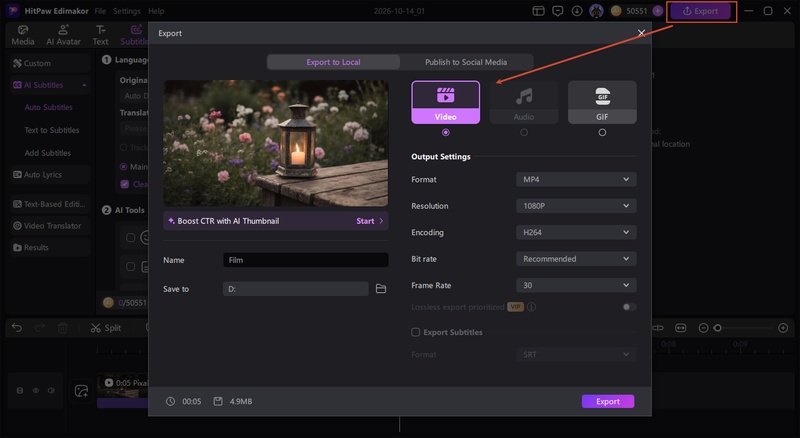Click the timeline zoom slider handle
Image resolution: width=800 pixels, height=438 pixels.
tap(717, 328)
